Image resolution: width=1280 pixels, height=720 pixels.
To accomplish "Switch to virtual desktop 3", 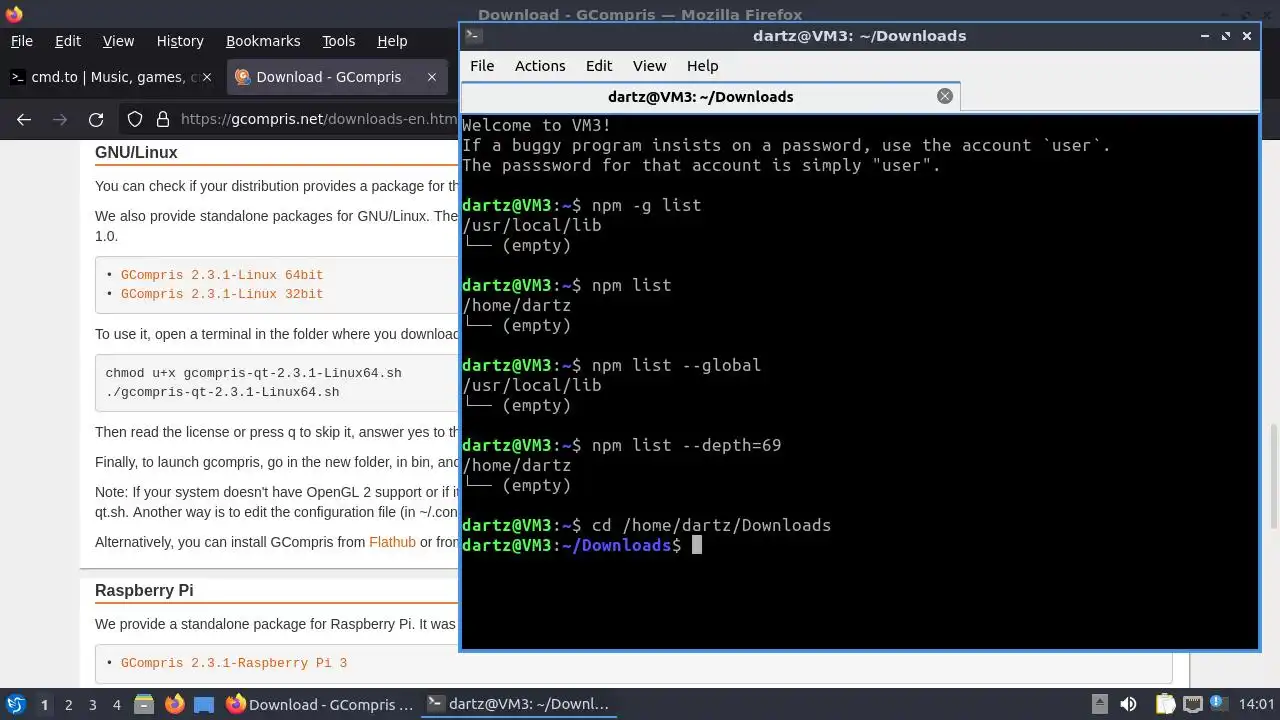I will point(92,704).
